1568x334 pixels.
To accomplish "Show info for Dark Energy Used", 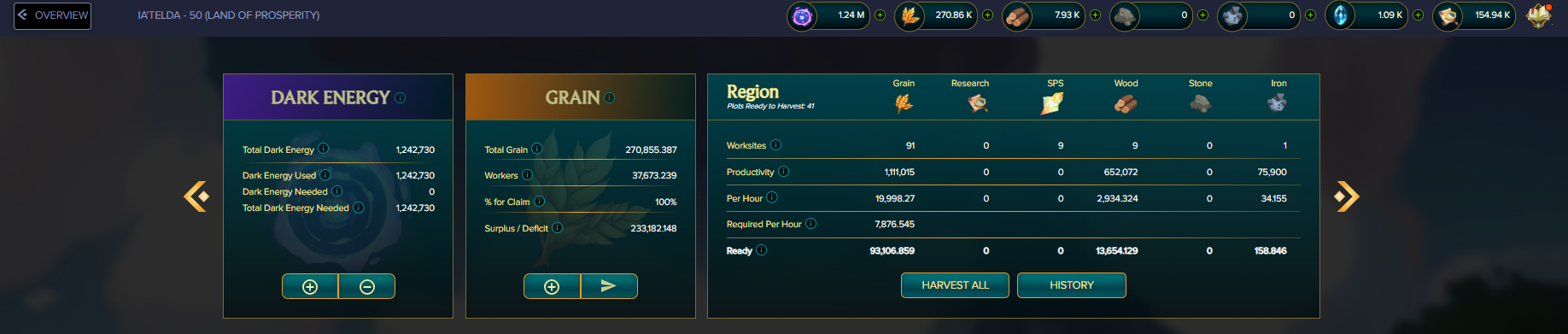I will pyautogui.click(x=325, y=174).
